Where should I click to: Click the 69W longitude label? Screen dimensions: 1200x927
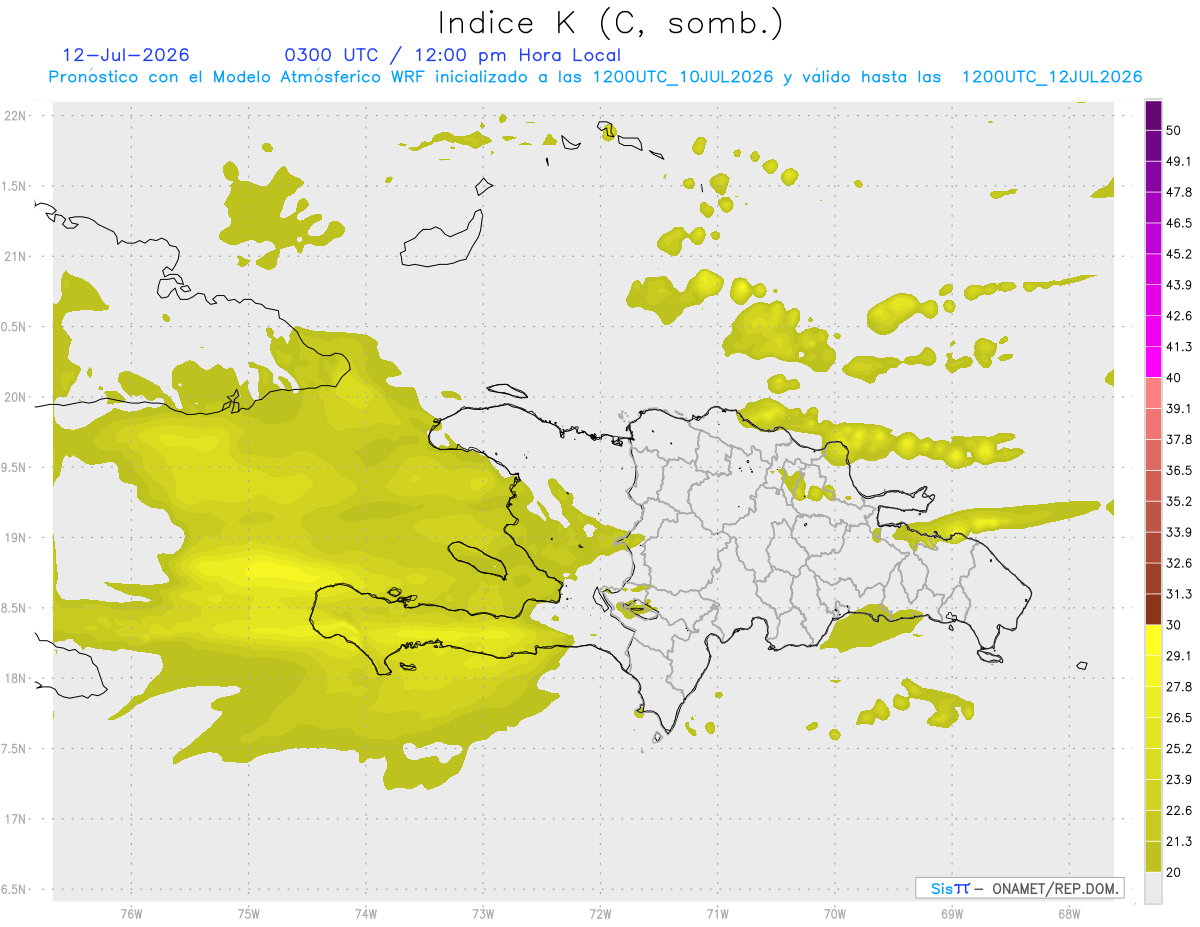952,913
